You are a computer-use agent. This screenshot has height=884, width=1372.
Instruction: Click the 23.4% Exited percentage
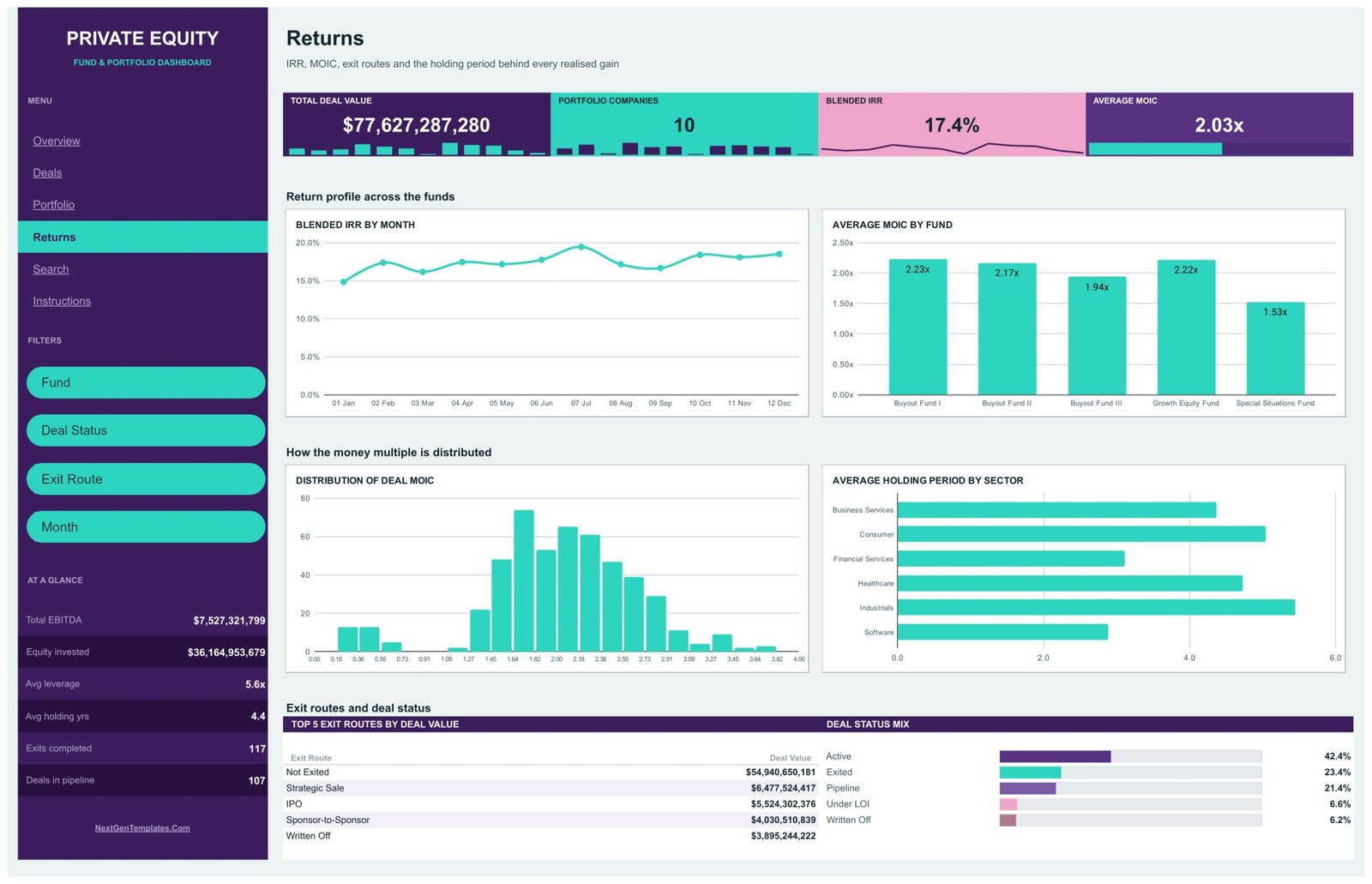(1337, 773)
